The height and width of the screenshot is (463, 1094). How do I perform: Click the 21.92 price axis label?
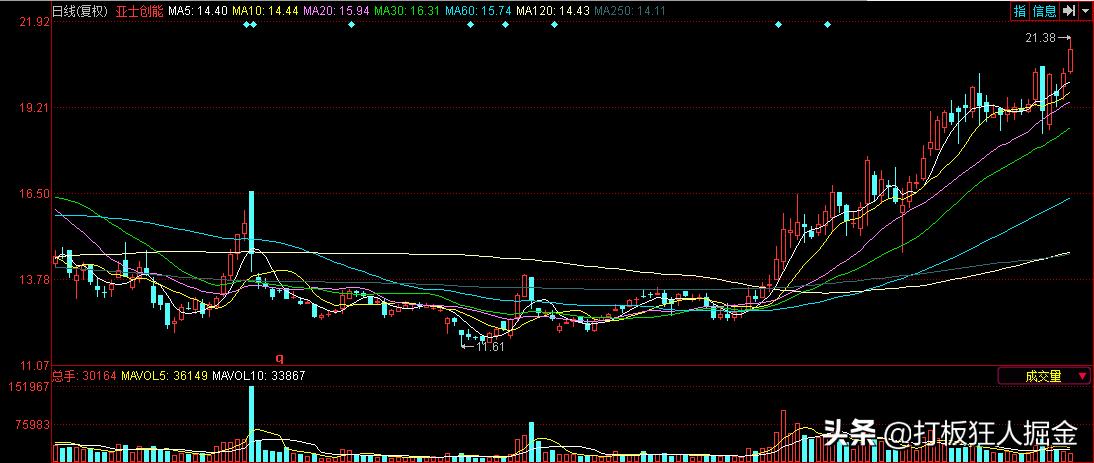pyautogui.click(x=36, y=22)
